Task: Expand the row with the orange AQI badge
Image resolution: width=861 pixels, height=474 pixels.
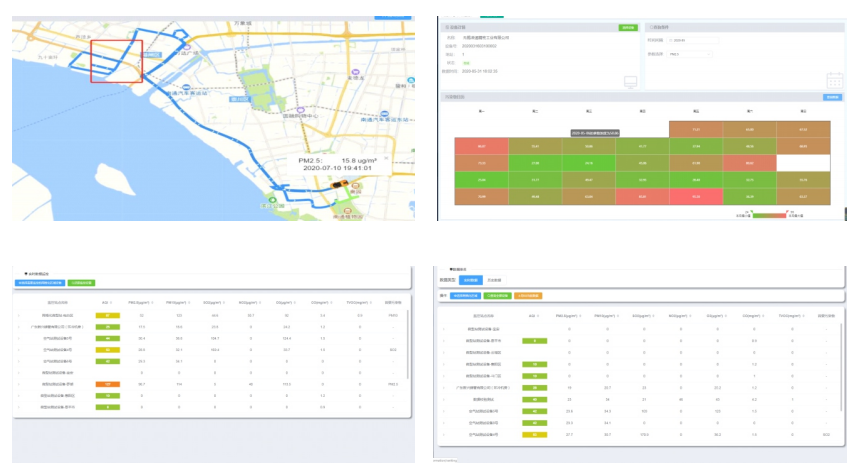Action: tap(17, 383)
